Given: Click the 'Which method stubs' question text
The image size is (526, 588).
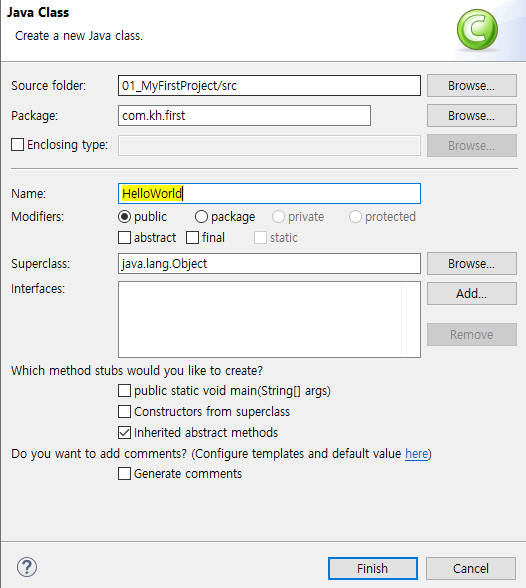Looking at the screenshot, I should (x=137, y=370).
